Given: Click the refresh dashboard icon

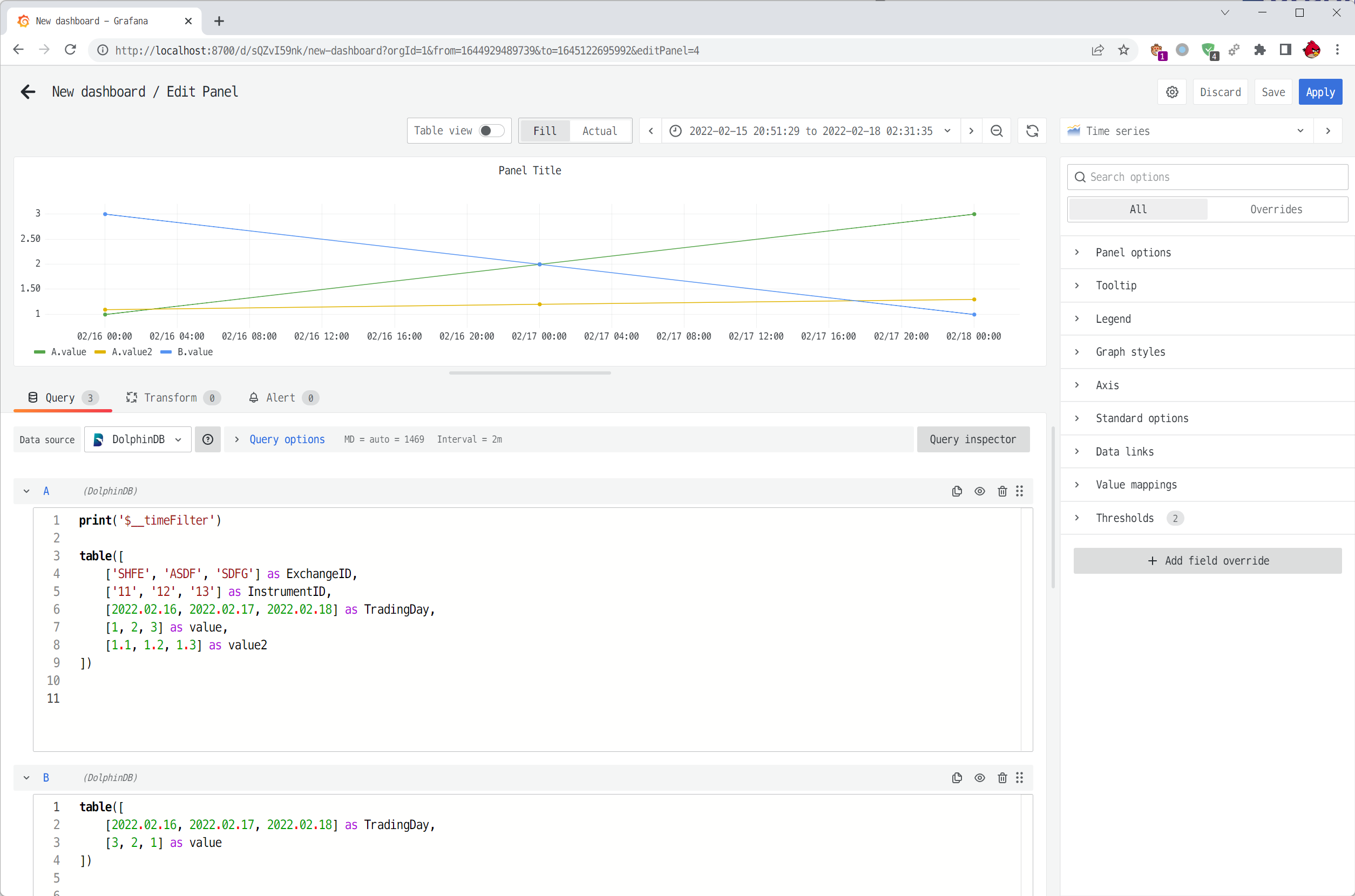Looking at the screenshot, I should coord(1032,130).
